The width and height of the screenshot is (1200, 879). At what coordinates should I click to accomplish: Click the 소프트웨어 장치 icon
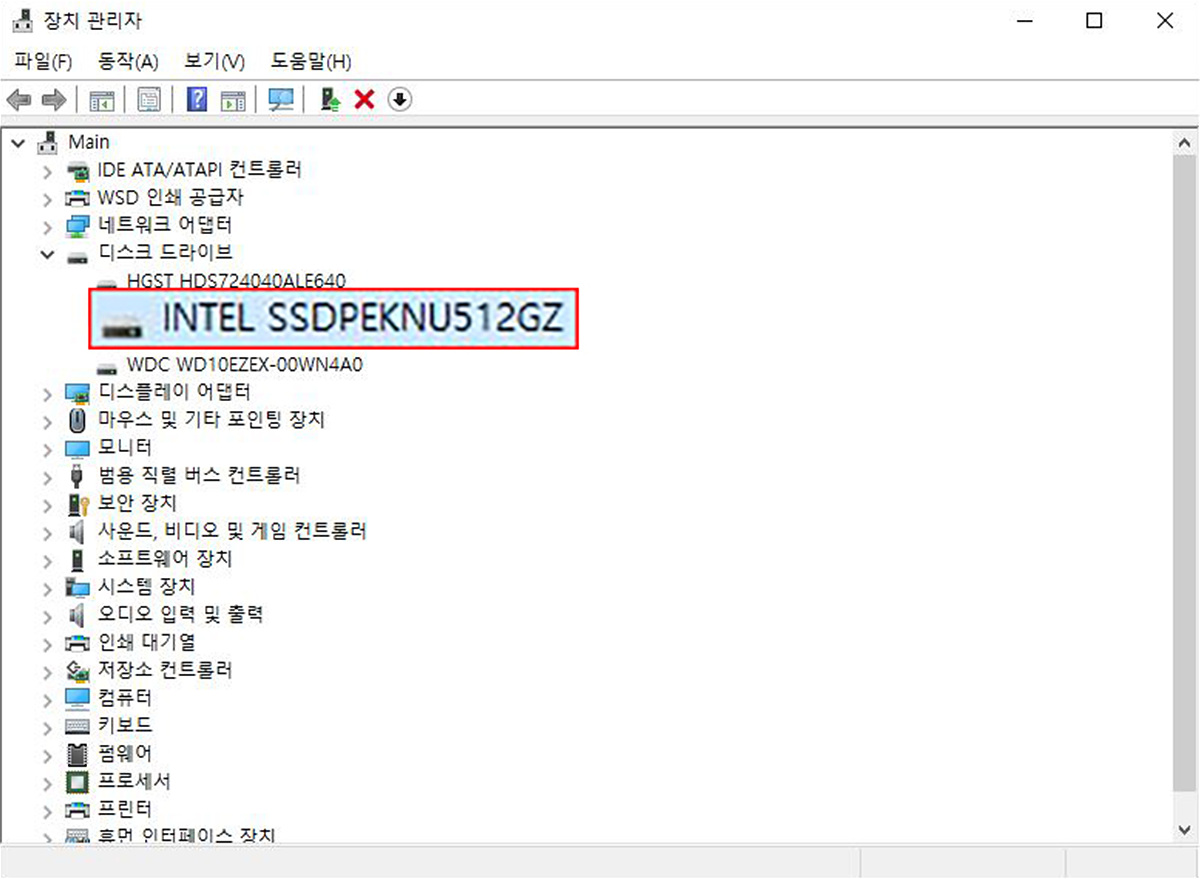point(77,559)
